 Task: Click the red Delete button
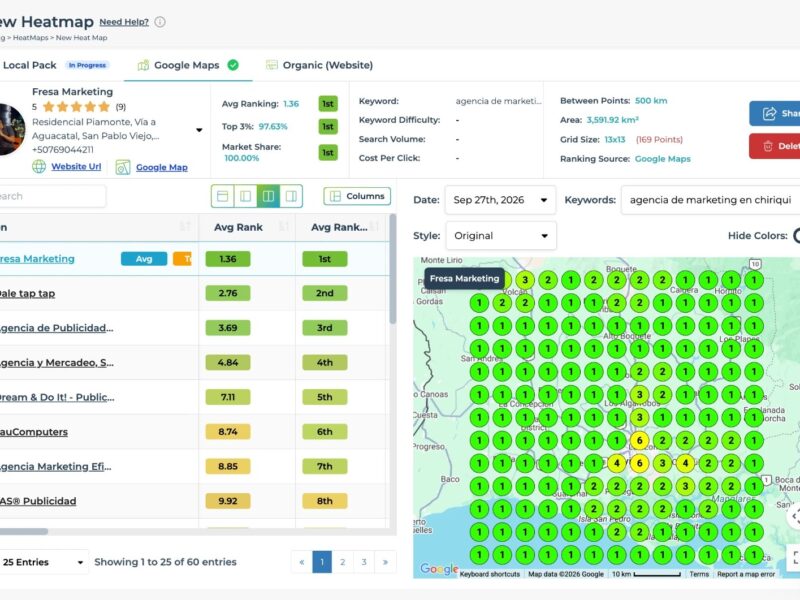(776, 146)
